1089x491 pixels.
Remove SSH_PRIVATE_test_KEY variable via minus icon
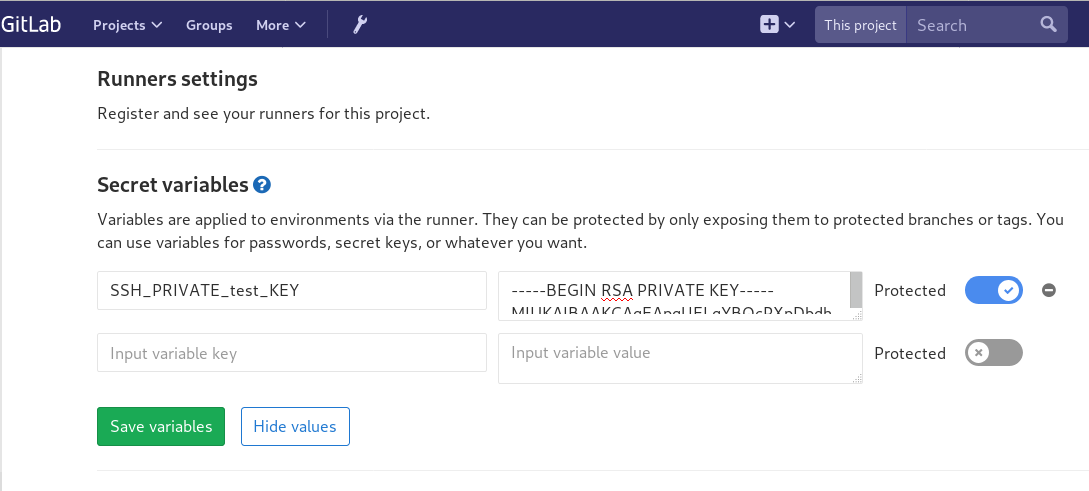tap(1048, 290)
